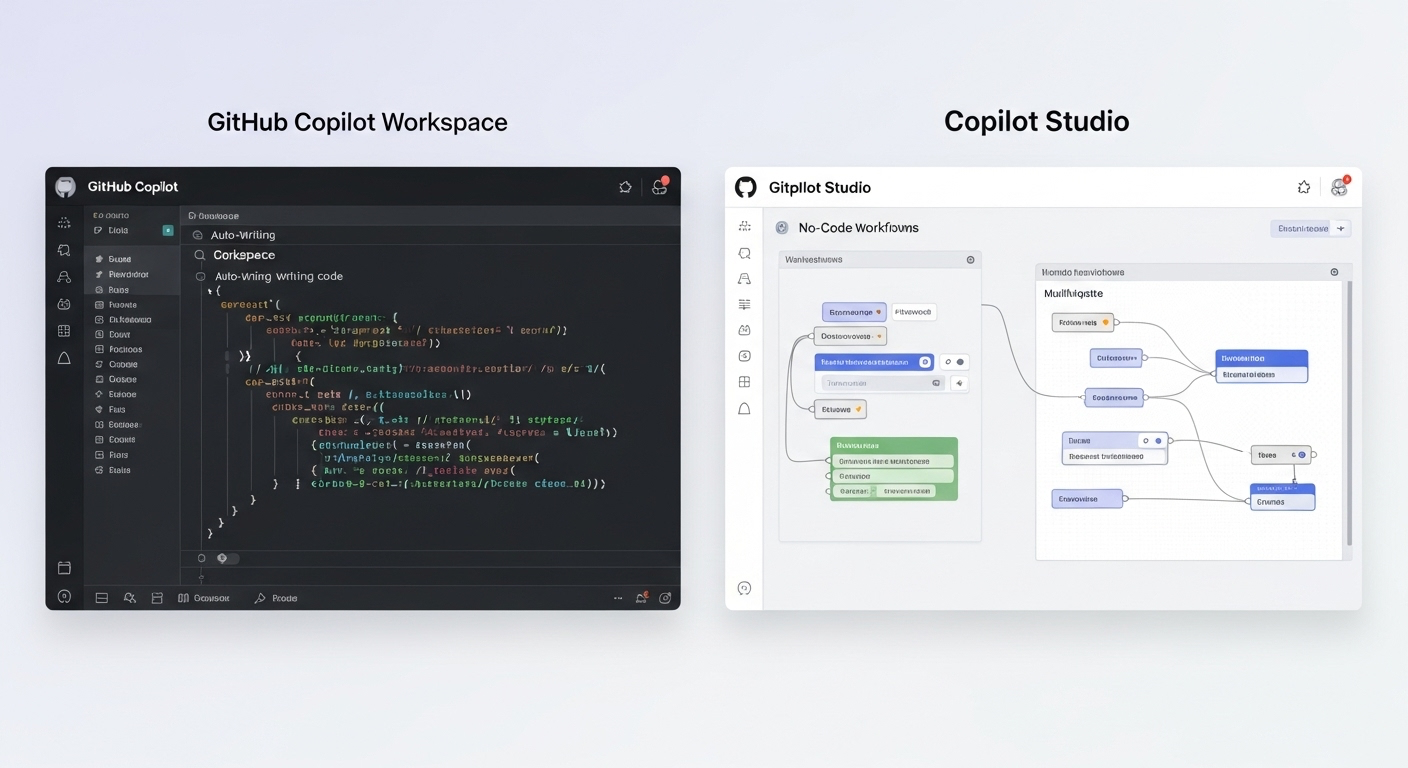Click the Corkspece search row
The width and height of the screenshot is (1408, 768).
tap(431, 255)
